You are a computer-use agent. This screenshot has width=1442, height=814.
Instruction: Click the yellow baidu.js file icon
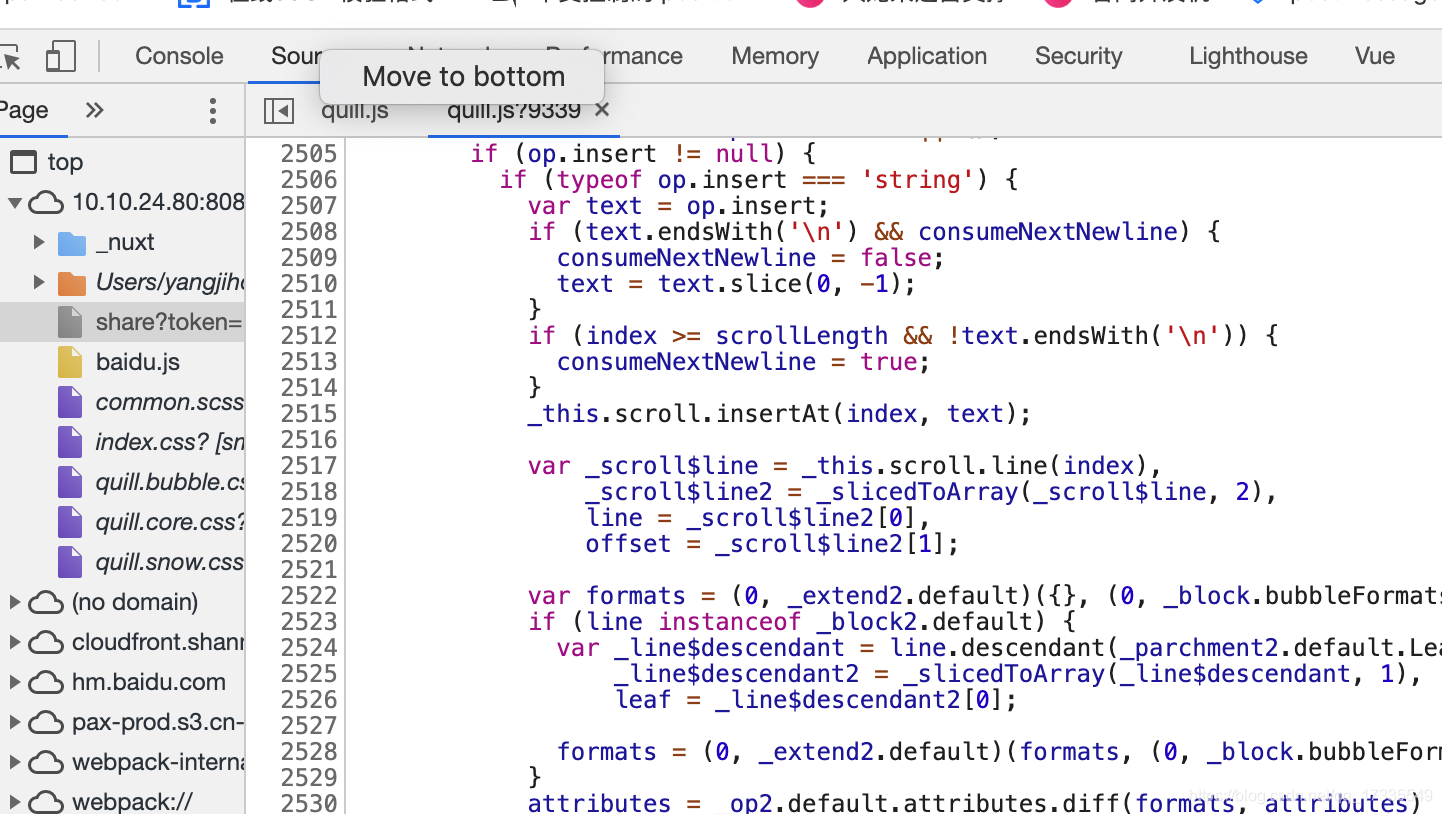70,362
